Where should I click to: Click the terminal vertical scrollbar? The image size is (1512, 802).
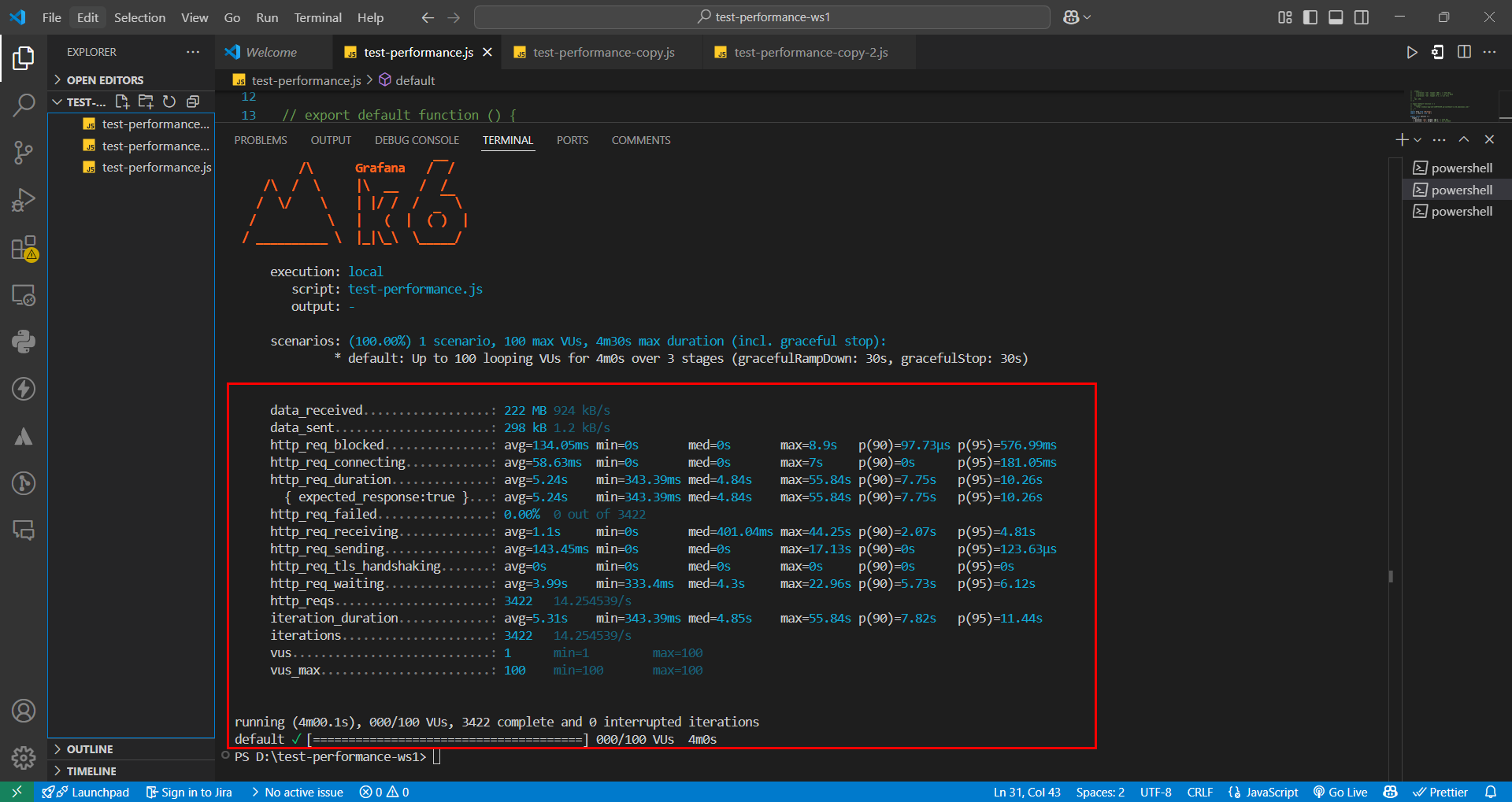point(1391,576)
